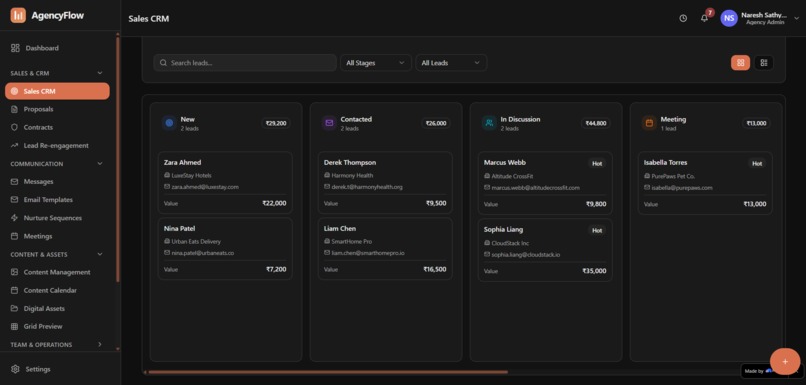Collapse the Content & Assets section

[x=100, y=254]
